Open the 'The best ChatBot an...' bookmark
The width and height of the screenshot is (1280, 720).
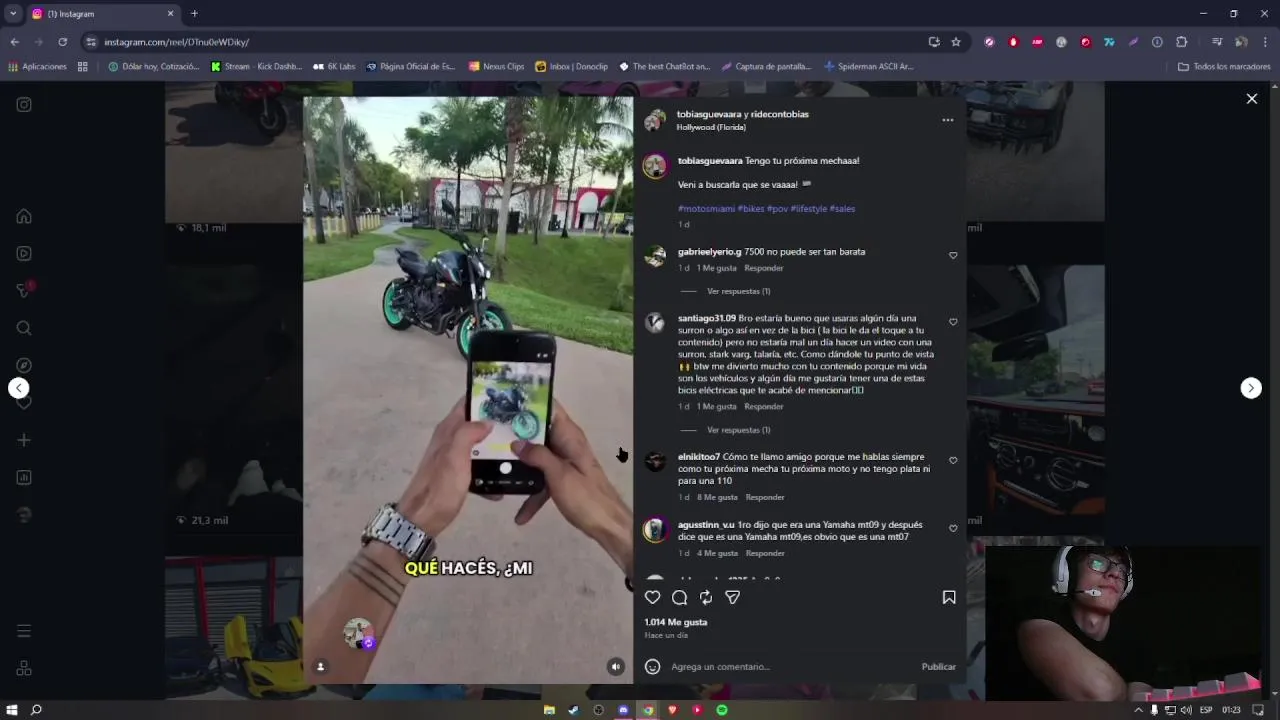(664, 67)
